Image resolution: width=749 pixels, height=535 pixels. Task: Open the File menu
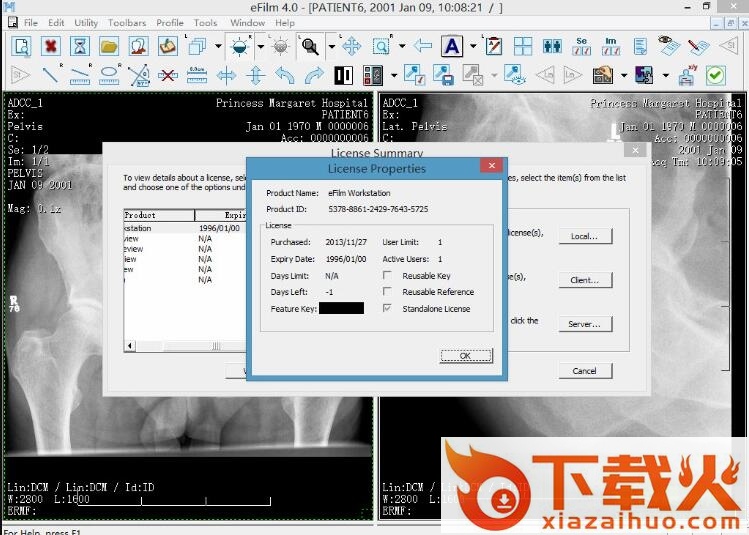pyautogui.click(x=31, y=22)
